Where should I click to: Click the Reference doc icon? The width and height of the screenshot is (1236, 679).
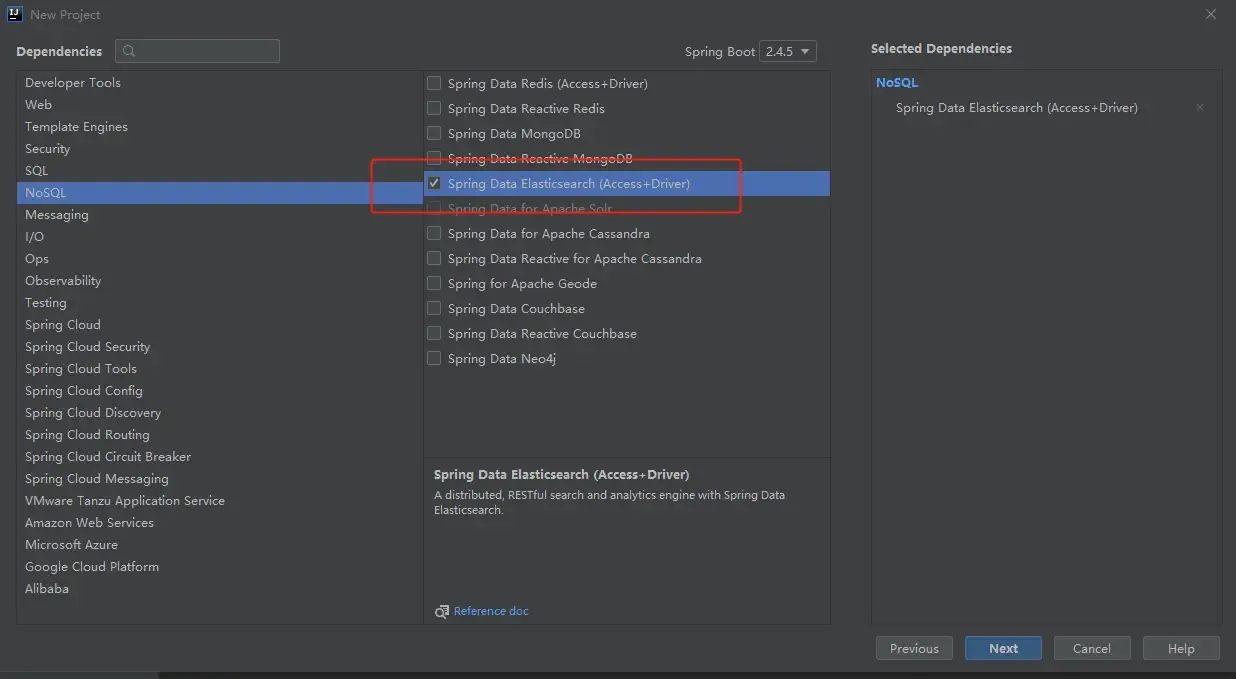[442, 611]
